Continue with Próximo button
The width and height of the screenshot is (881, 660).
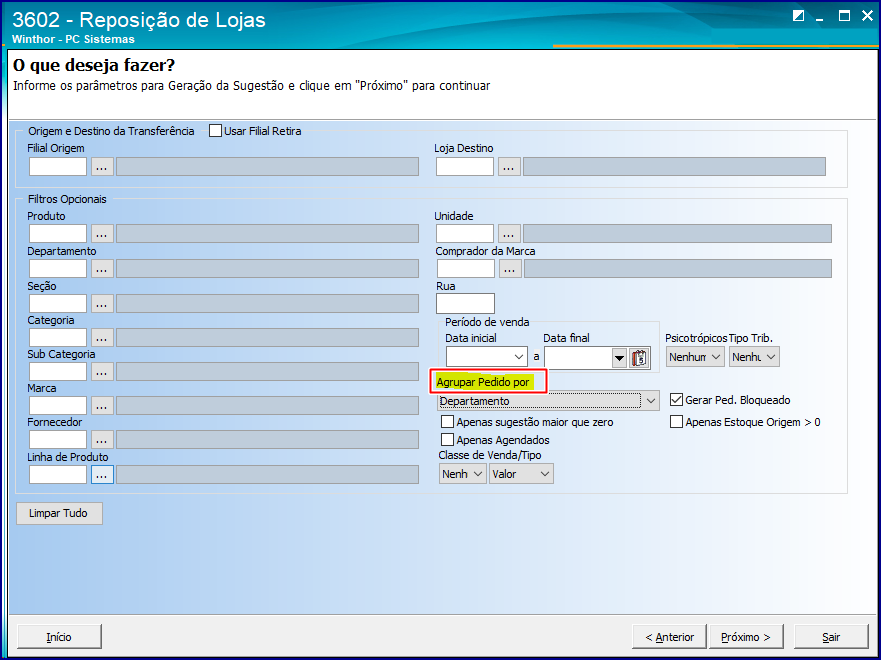tap(746, 637)
